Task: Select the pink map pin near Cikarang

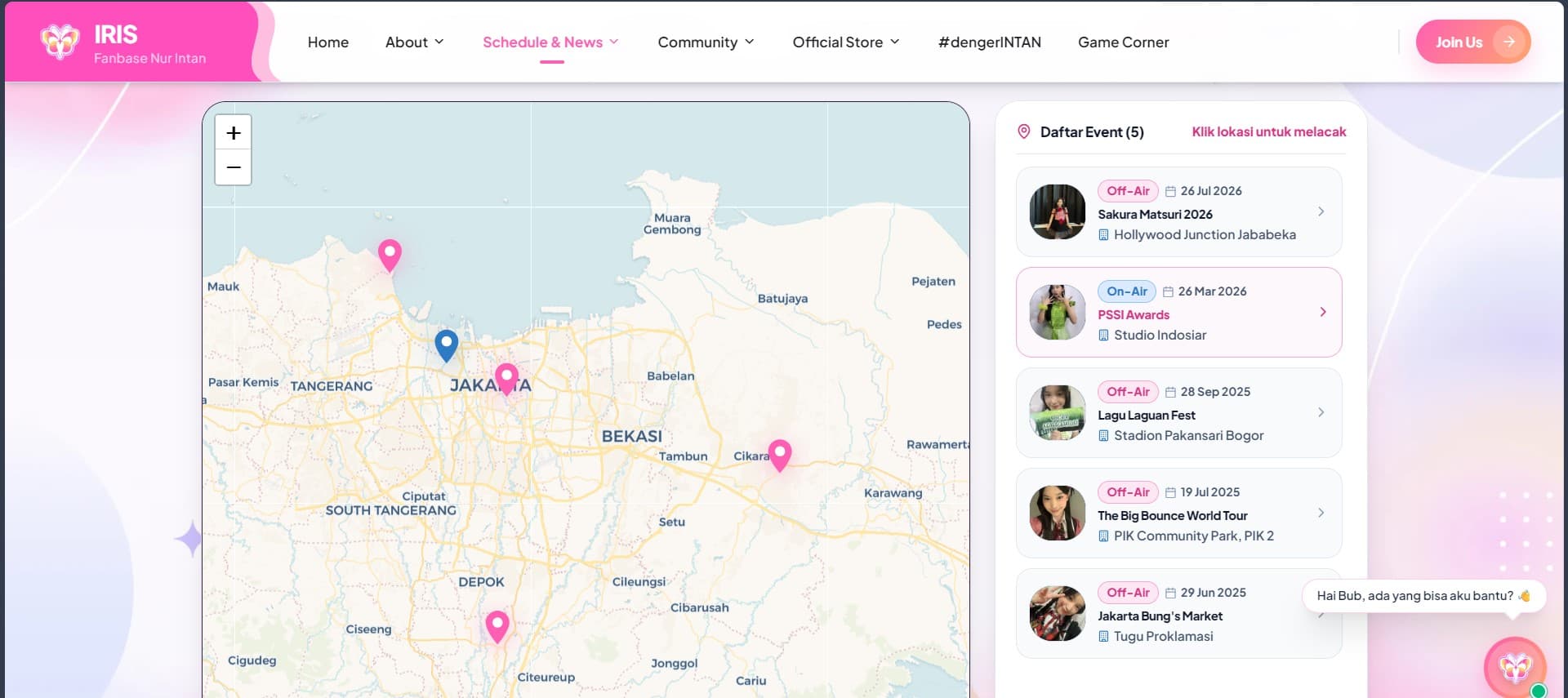Action: click(x=779, y=456)
